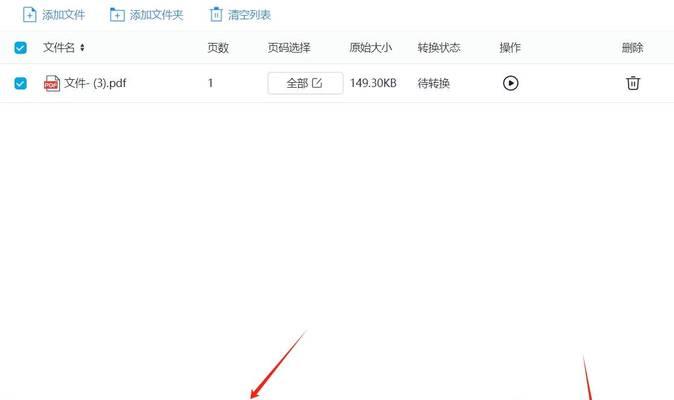Click the 清空列表 clear list trash icon

[x=216, y=15]
